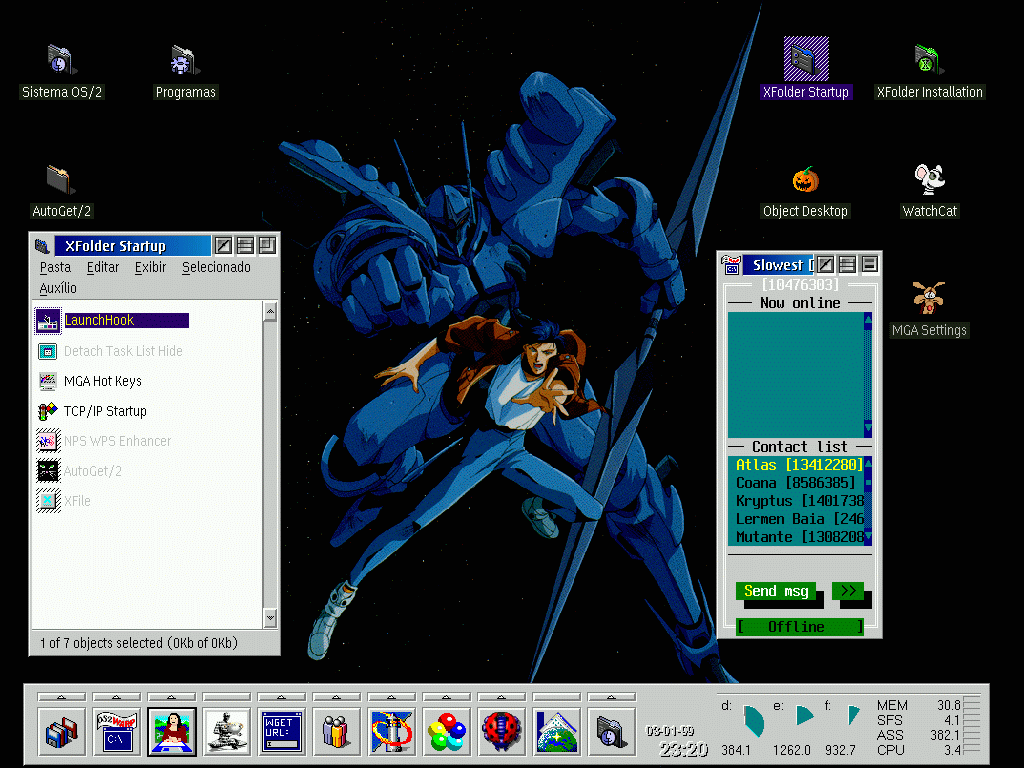Click the f: drive usage pie chart
This screenshot has height=768, width=1024.
[854, 715]
